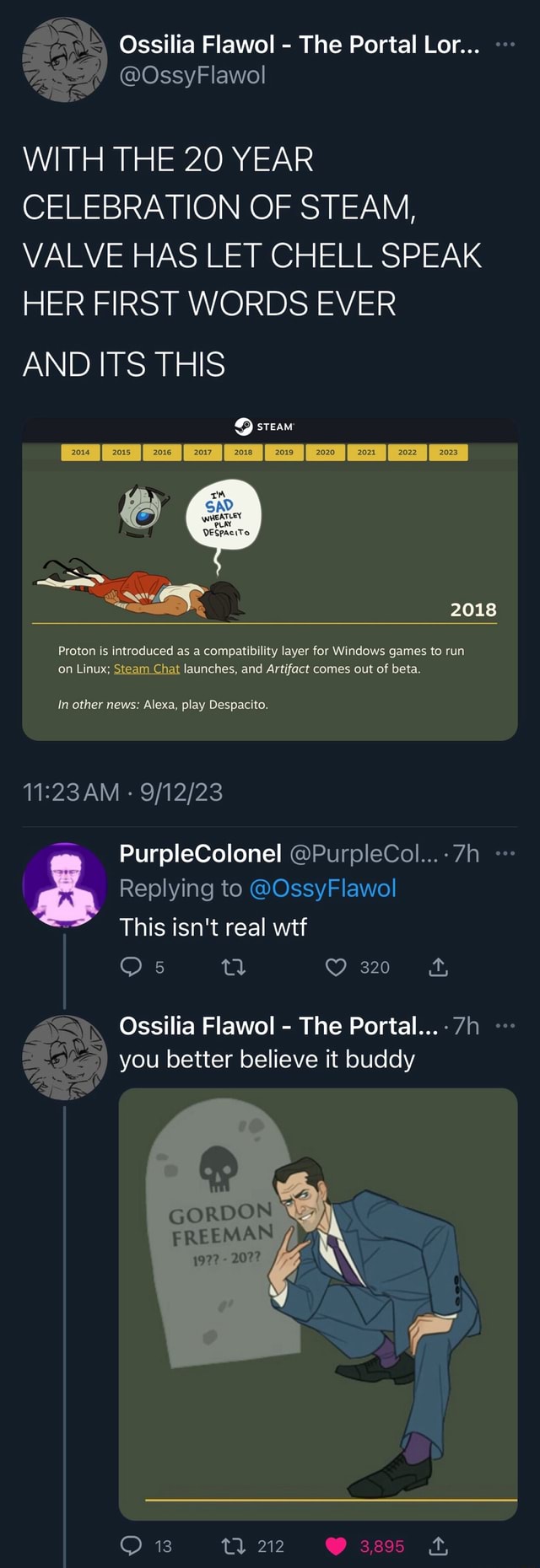This screenshot has width=540, height=1568.
Task: Click the comment icon showing 13 replies
Action: click(x=131, y=1545)
